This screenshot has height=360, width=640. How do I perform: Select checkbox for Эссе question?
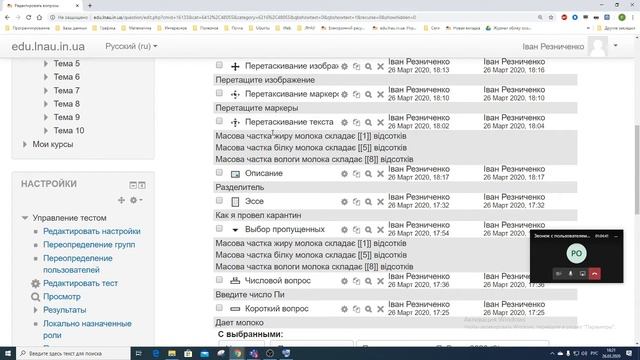(x=220, y=200)
